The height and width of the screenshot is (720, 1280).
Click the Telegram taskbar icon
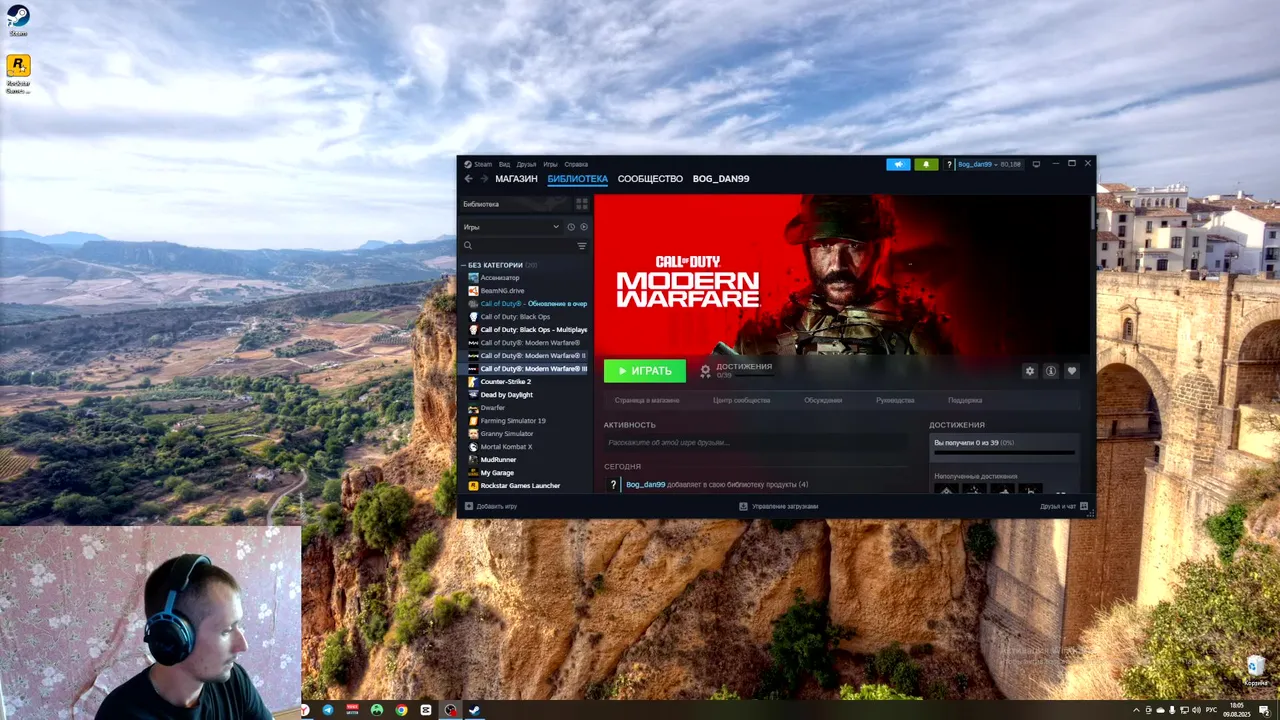tap(327, 710)
